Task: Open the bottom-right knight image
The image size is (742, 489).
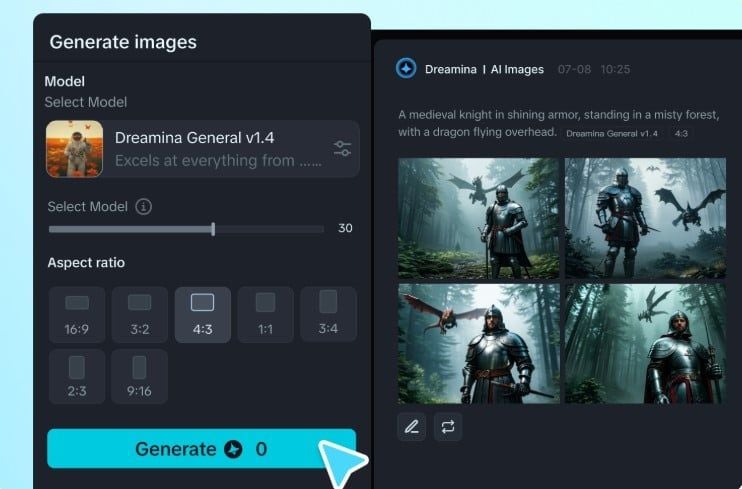Action: pyautogui.click(x=645, y=345)
